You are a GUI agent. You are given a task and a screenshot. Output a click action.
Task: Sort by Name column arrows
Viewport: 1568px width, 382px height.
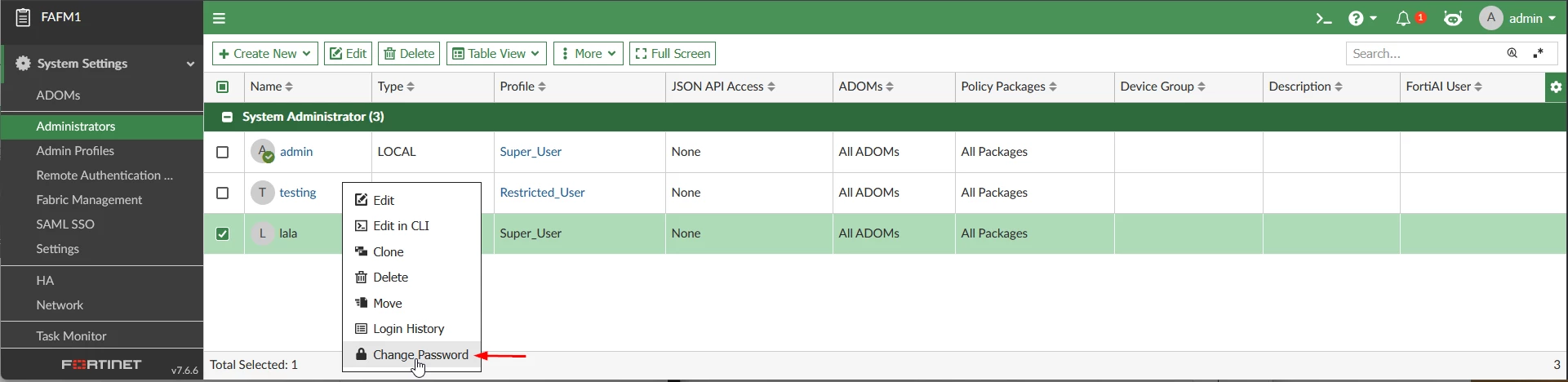[289, 87]
